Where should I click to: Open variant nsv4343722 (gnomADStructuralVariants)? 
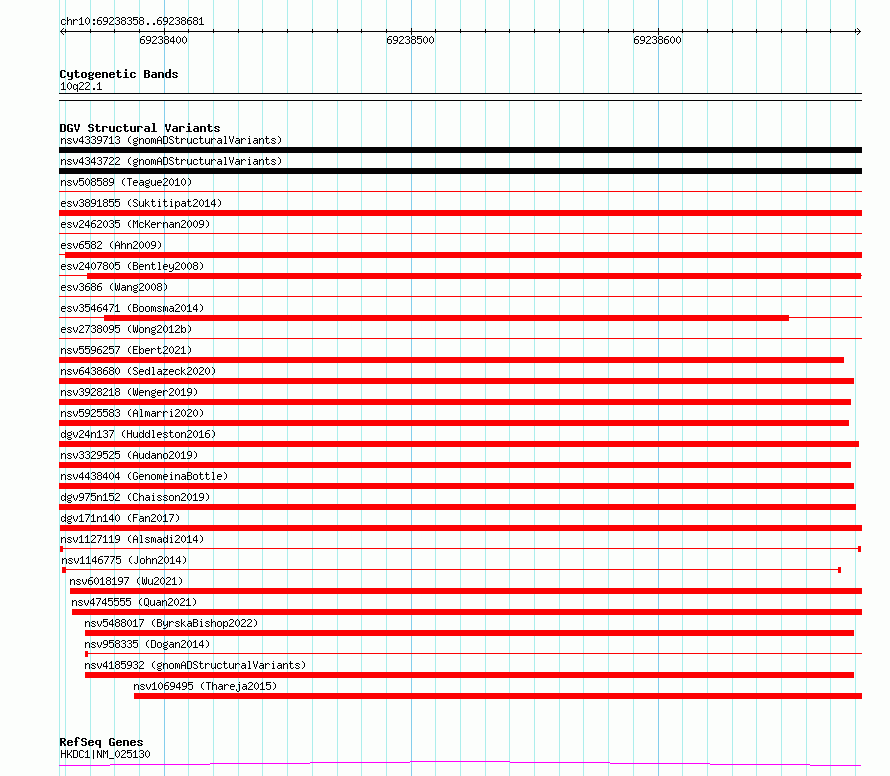click(x=171, y=161)
